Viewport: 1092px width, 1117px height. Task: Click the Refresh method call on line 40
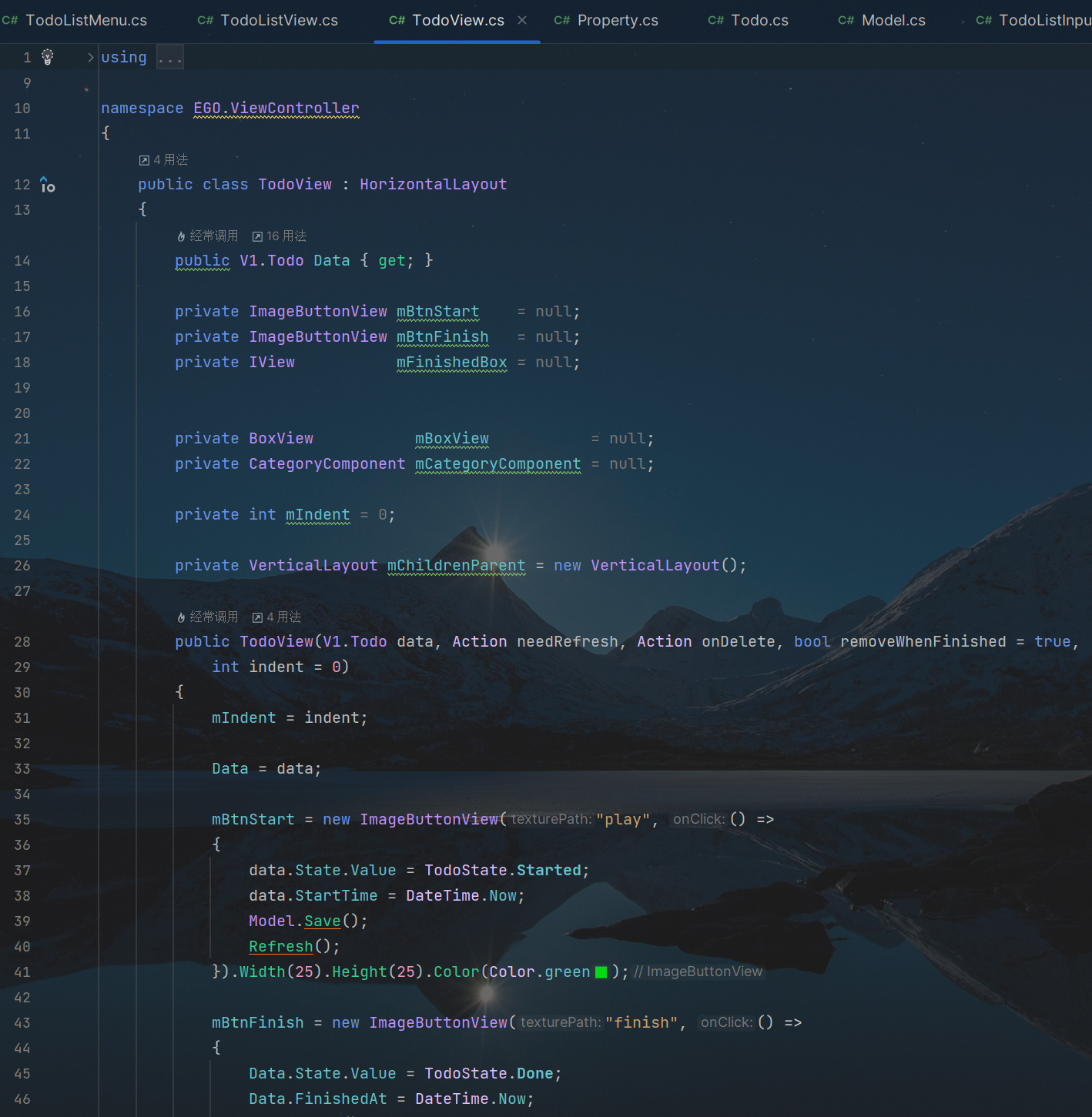click(281, 946)
